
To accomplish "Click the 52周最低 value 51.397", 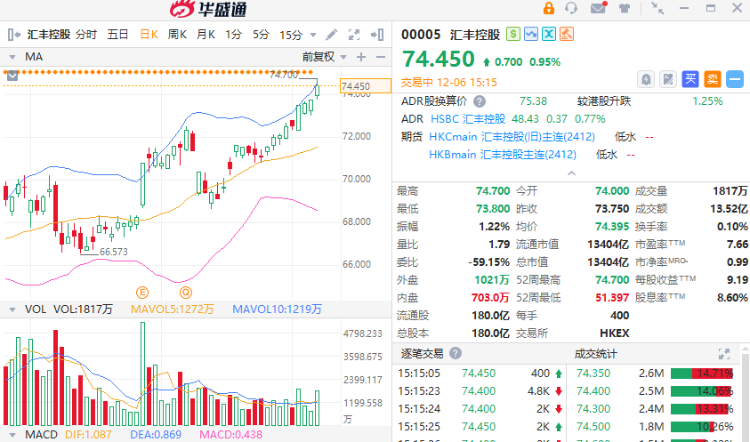I will coord(612,298).
